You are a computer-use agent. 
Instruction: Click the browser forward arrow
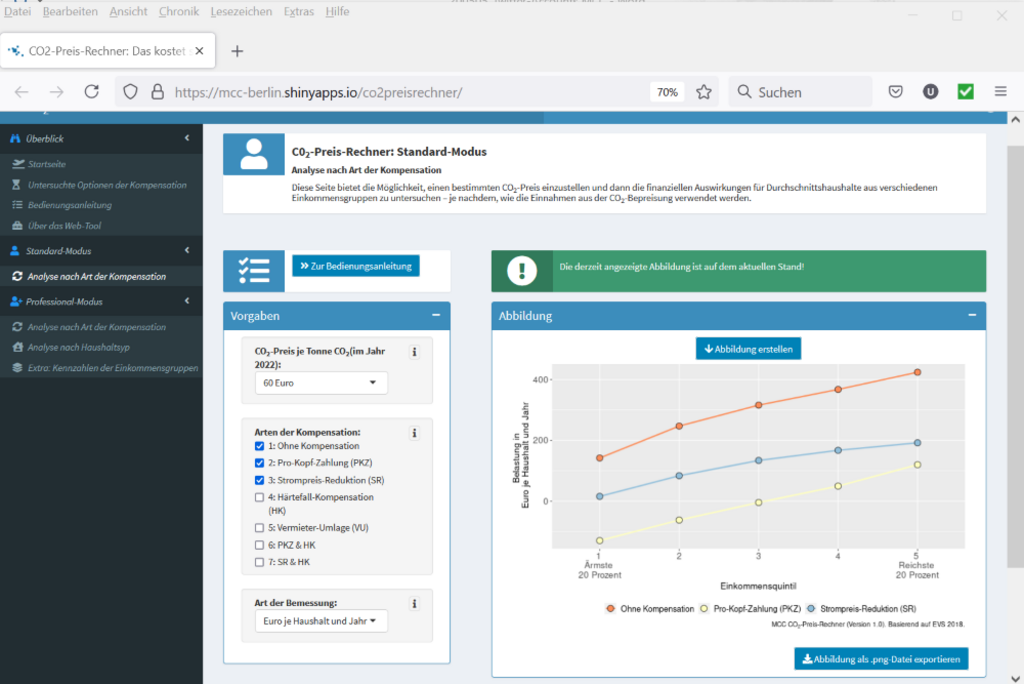(x=57, y=92)
